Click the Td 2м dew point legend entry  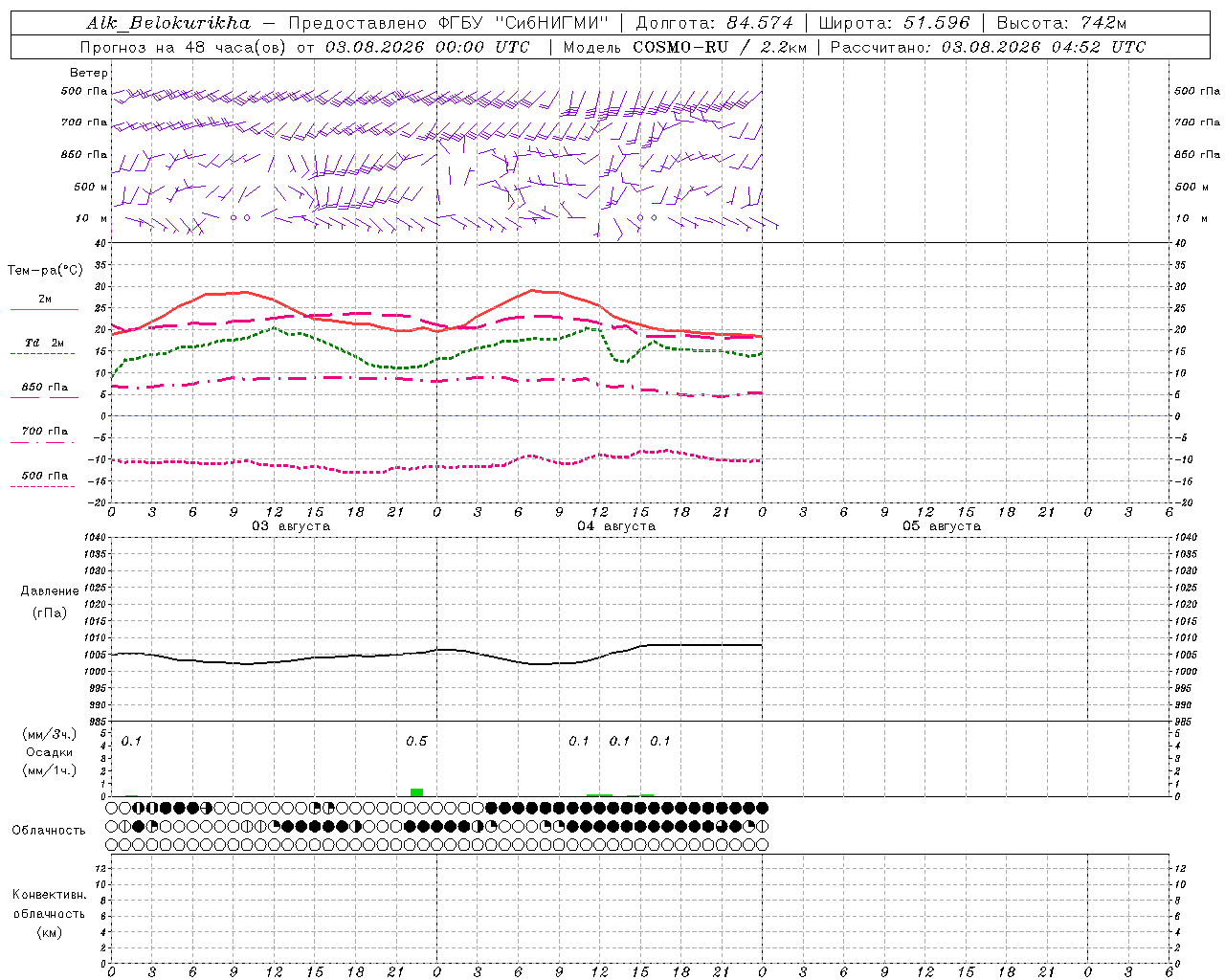click(x=44, y=343)
